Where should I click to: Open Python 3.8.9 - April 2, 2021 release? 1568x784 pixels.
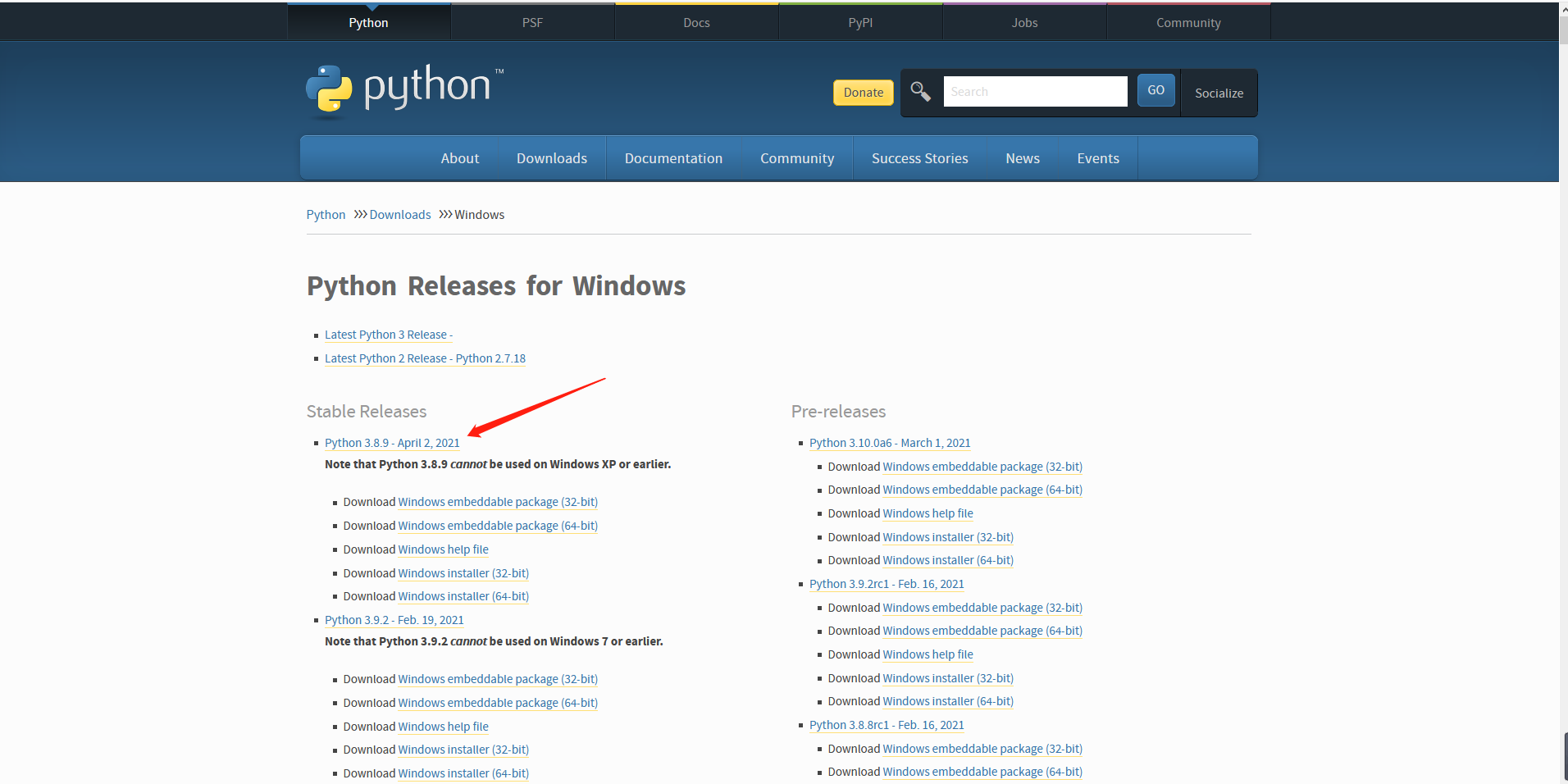tap(392, 443)
